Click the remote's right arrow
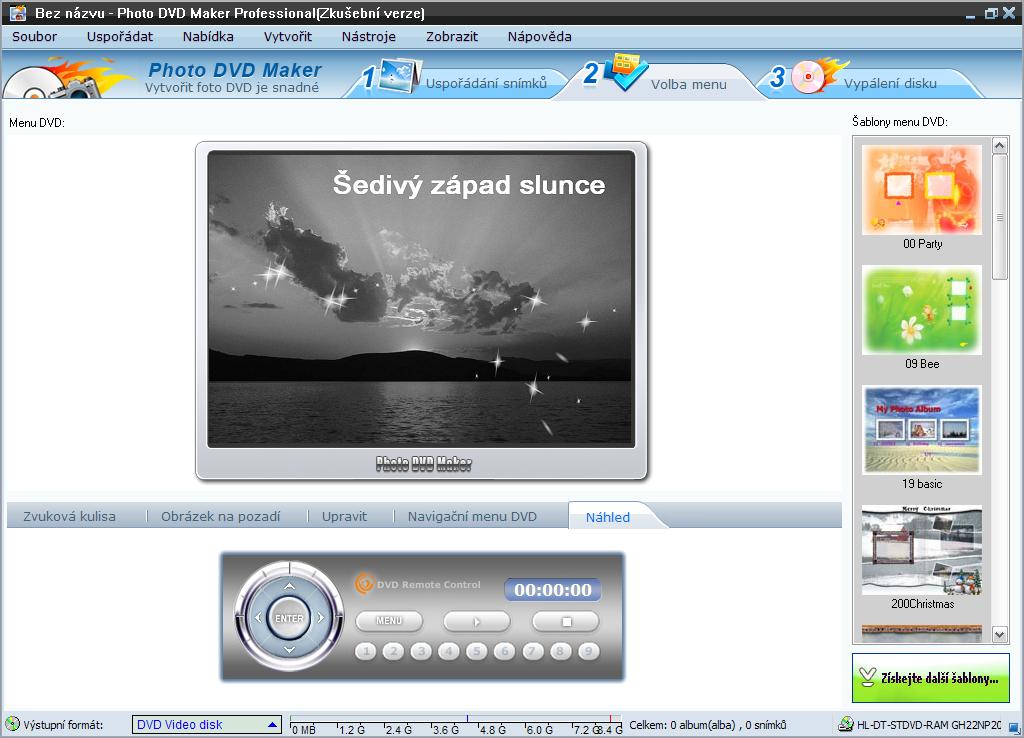 (x=321, y=617)
